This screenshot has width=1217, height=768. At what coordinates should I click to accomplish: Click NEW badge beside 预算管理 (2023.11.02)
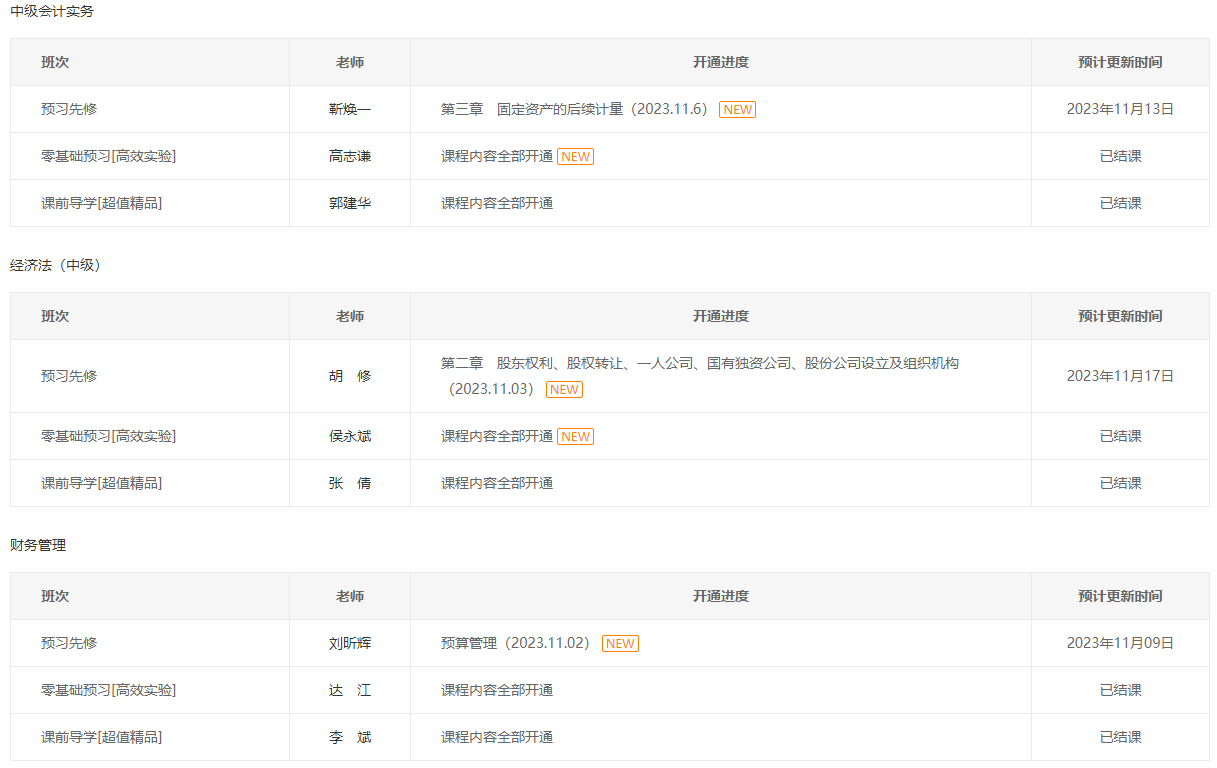[620, 644]
